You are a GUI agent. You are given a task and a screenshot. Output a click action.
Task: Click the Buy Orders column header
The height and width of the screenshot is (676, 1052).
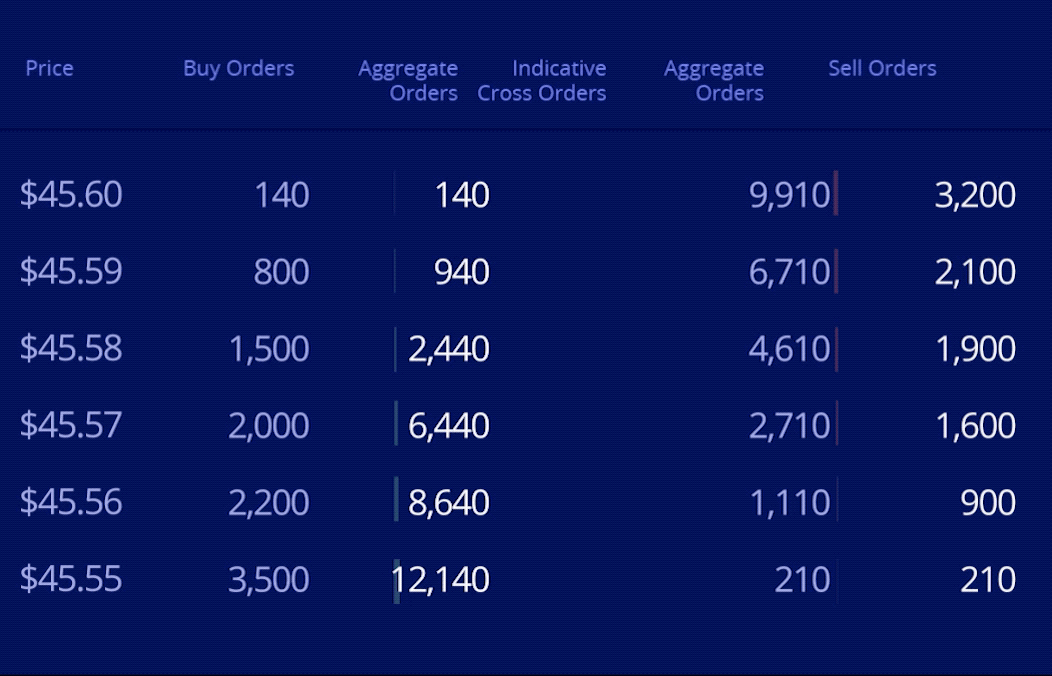tap(238, 68)
